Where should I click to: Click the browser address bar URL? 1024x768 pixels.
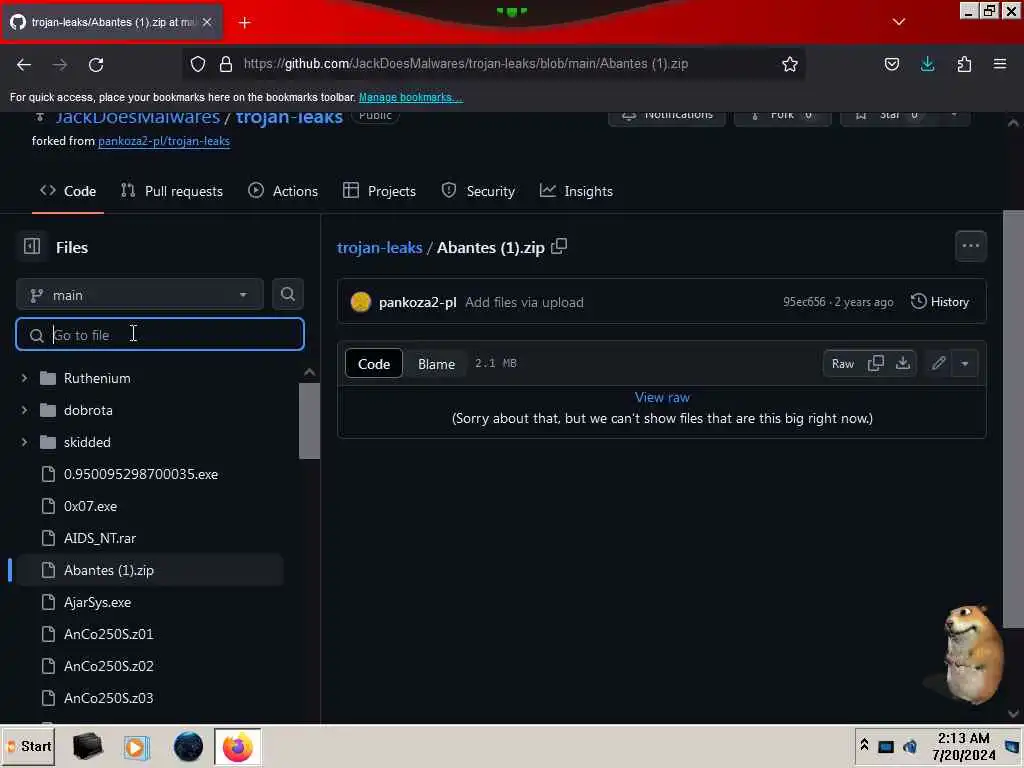(466, 64)
